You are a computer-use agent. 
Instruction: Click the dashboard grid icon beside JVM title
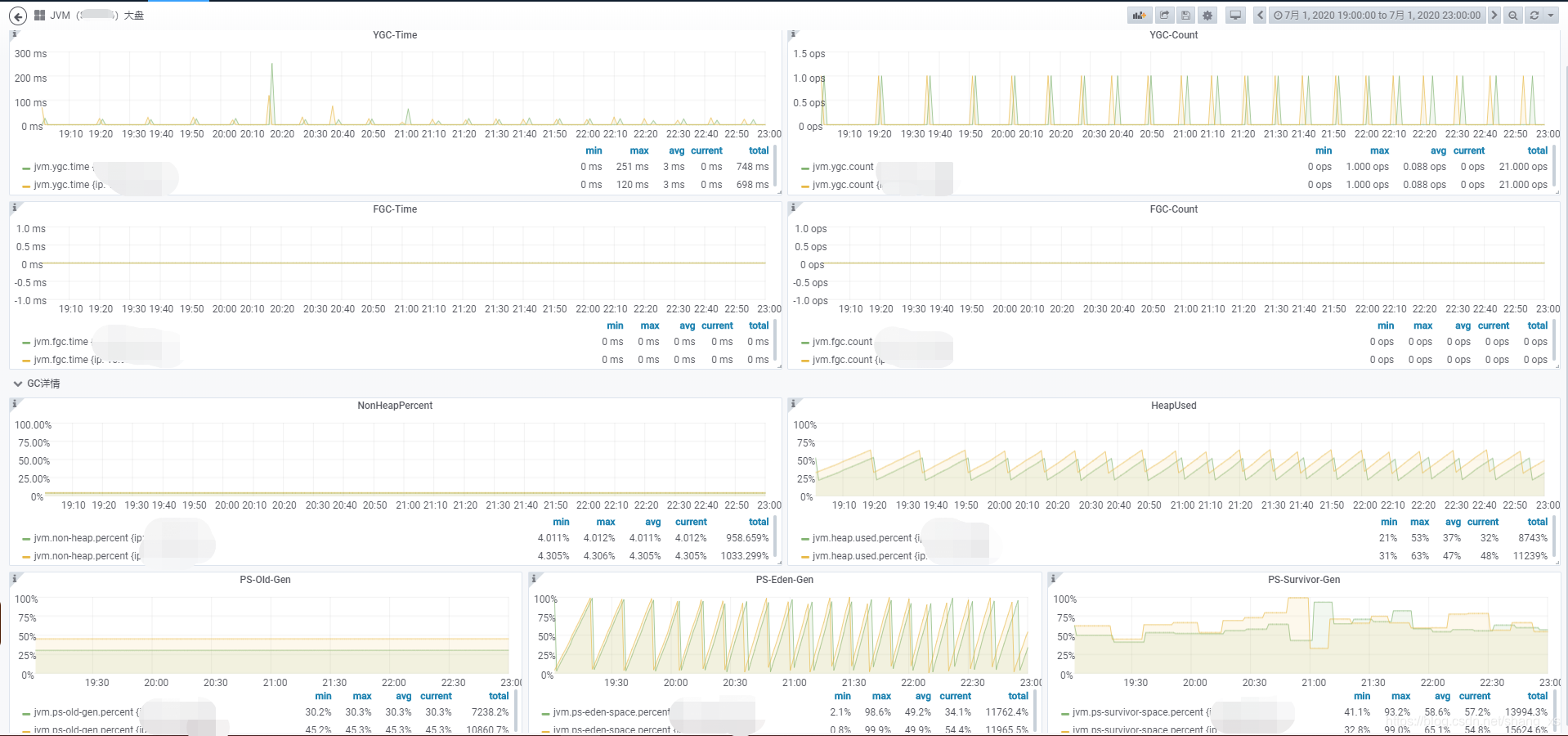click(x=39, y=16)
